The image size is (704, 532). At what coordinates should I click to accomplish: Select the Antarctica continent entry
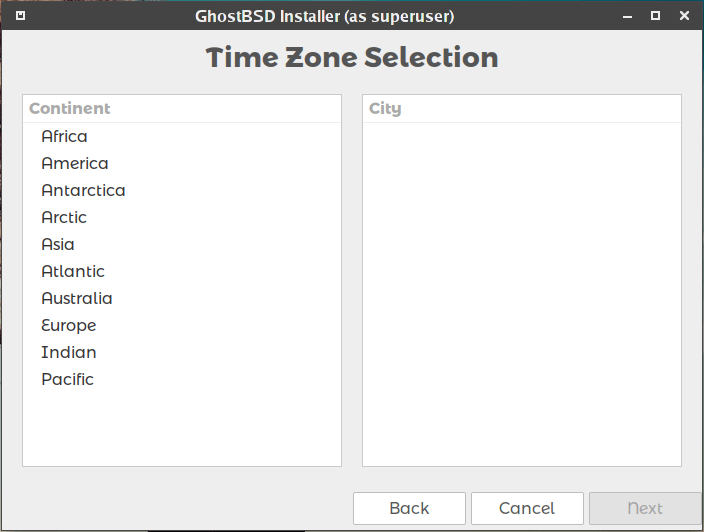[83, 190]
